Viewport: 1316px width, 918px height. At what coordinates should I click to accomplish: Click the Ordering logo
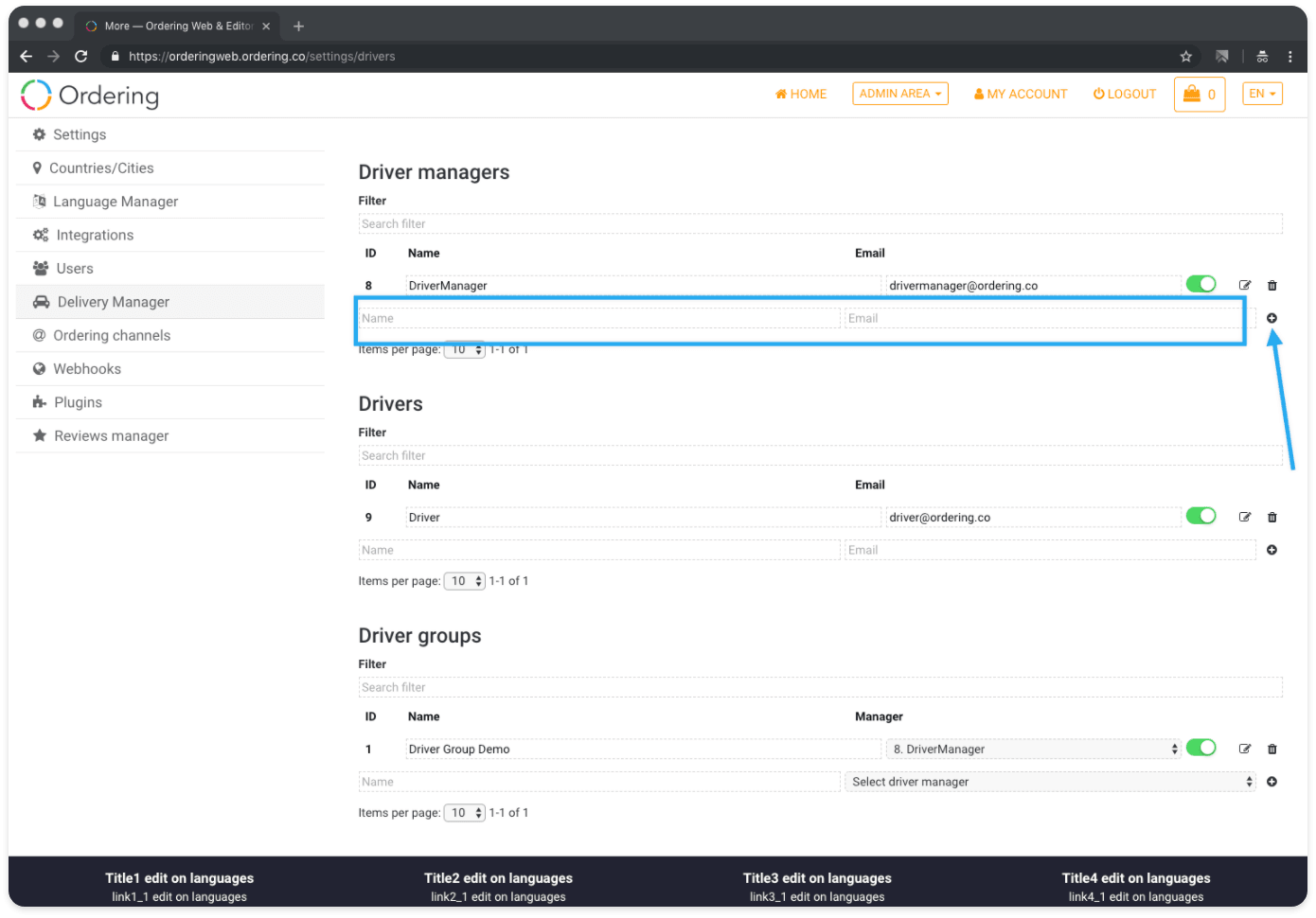[90, 95]
